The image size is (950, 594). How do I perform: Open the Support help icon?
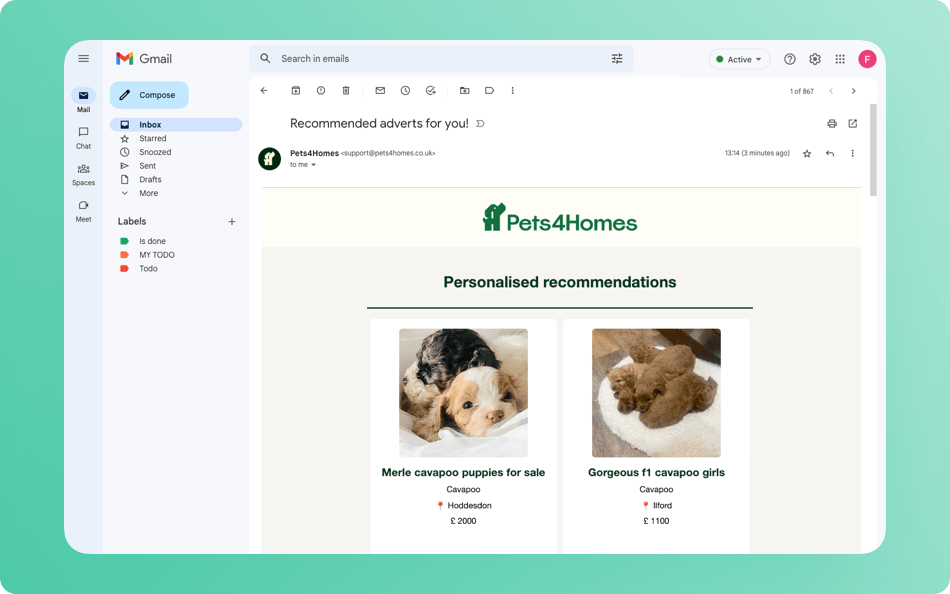tap(789, 59)
